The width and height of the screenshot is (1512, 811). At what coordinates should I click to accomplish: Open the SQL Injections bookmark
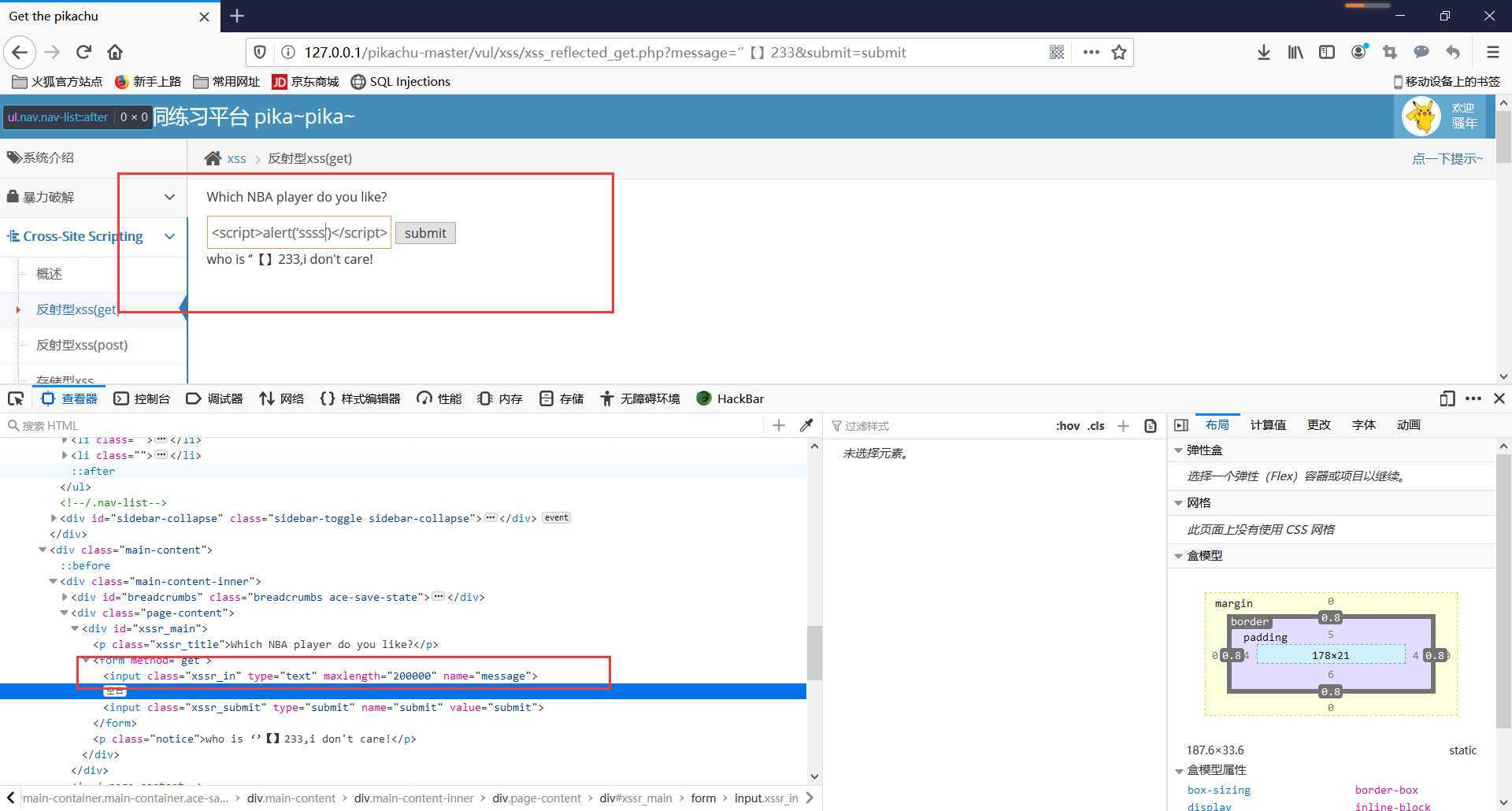click(x=400, y=82)
